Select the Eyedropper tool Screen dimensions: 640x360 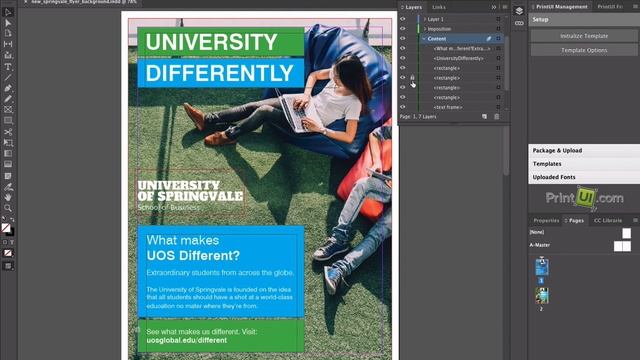click(x=8, y=187)
